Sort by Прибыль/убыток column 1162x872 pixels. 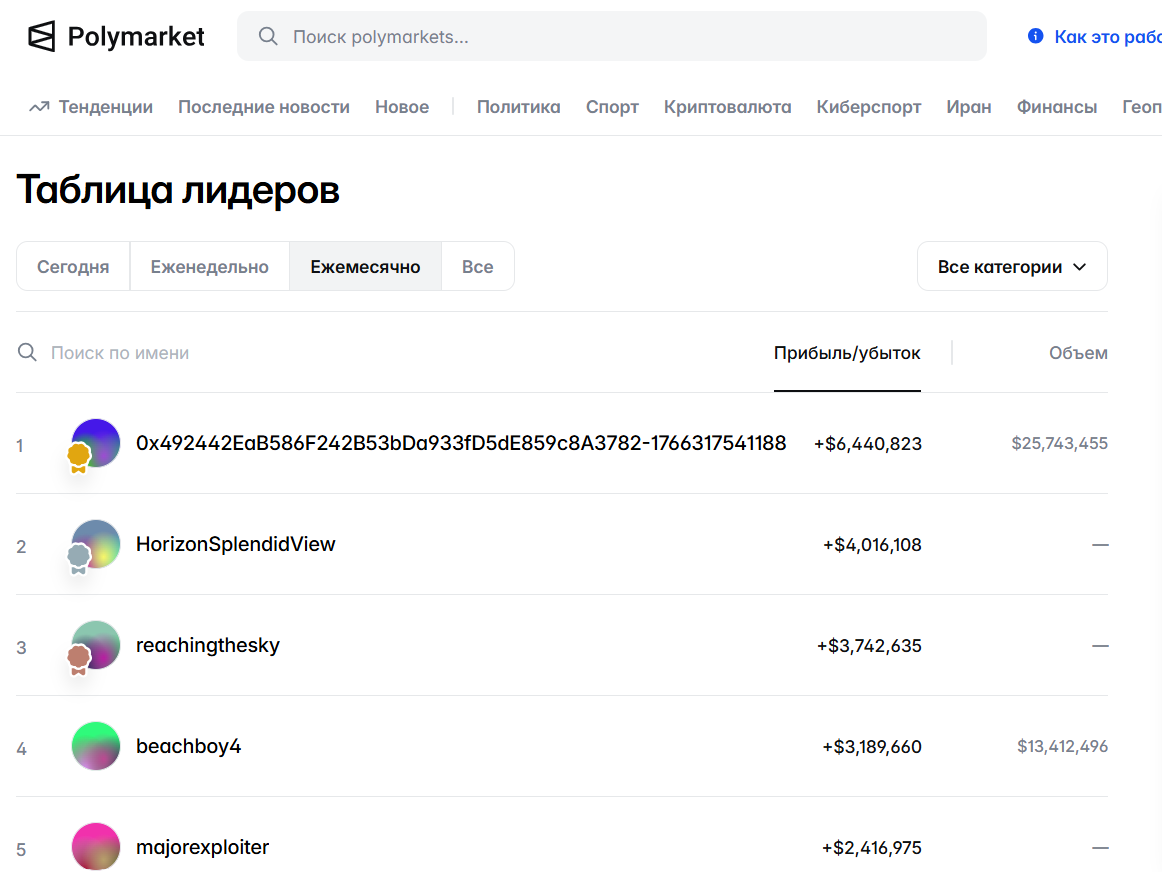847,353
